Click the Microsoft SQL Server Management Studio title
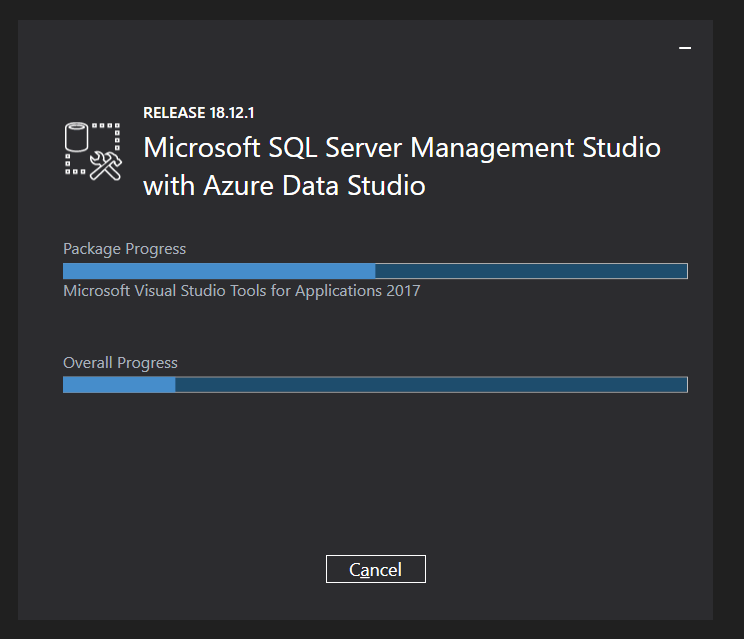Viewport: 744px width, 639px height. pos(402,148)
